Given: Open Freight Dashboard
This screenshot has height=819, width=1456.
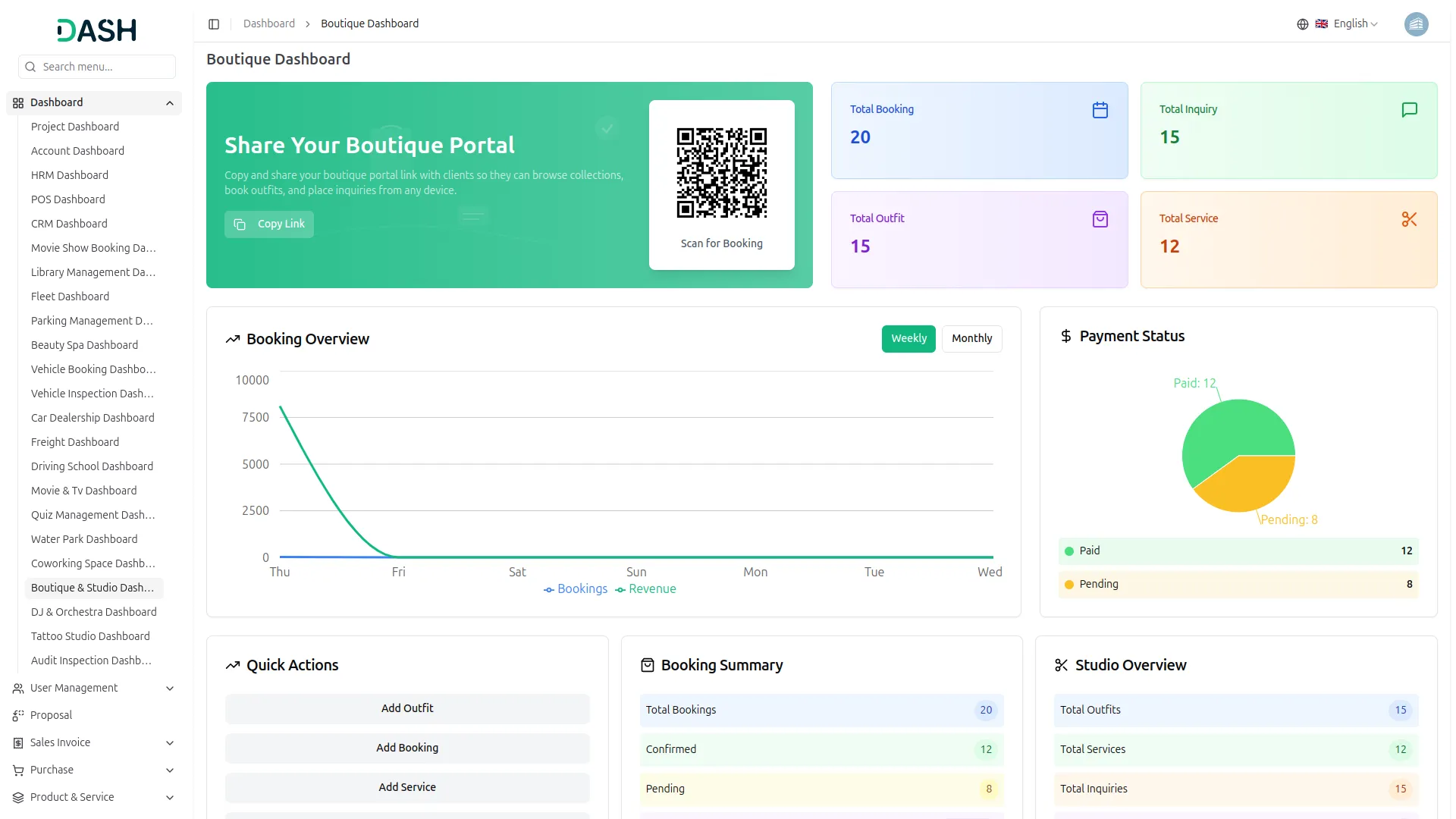Looking at the screenshot, I should [x=75, y=442].
